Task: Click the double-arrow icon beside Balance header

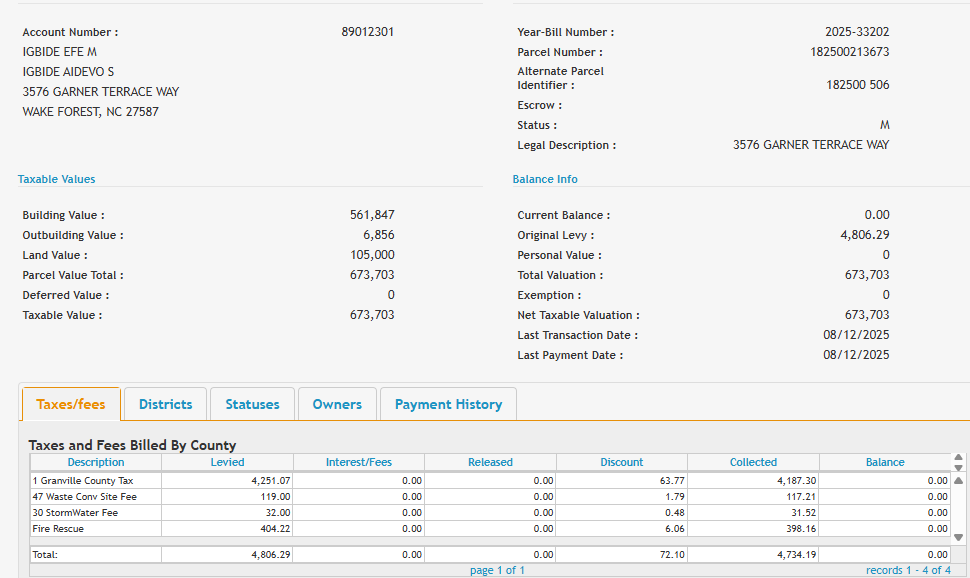Action: pyautogui.click(x=959, y=462)
